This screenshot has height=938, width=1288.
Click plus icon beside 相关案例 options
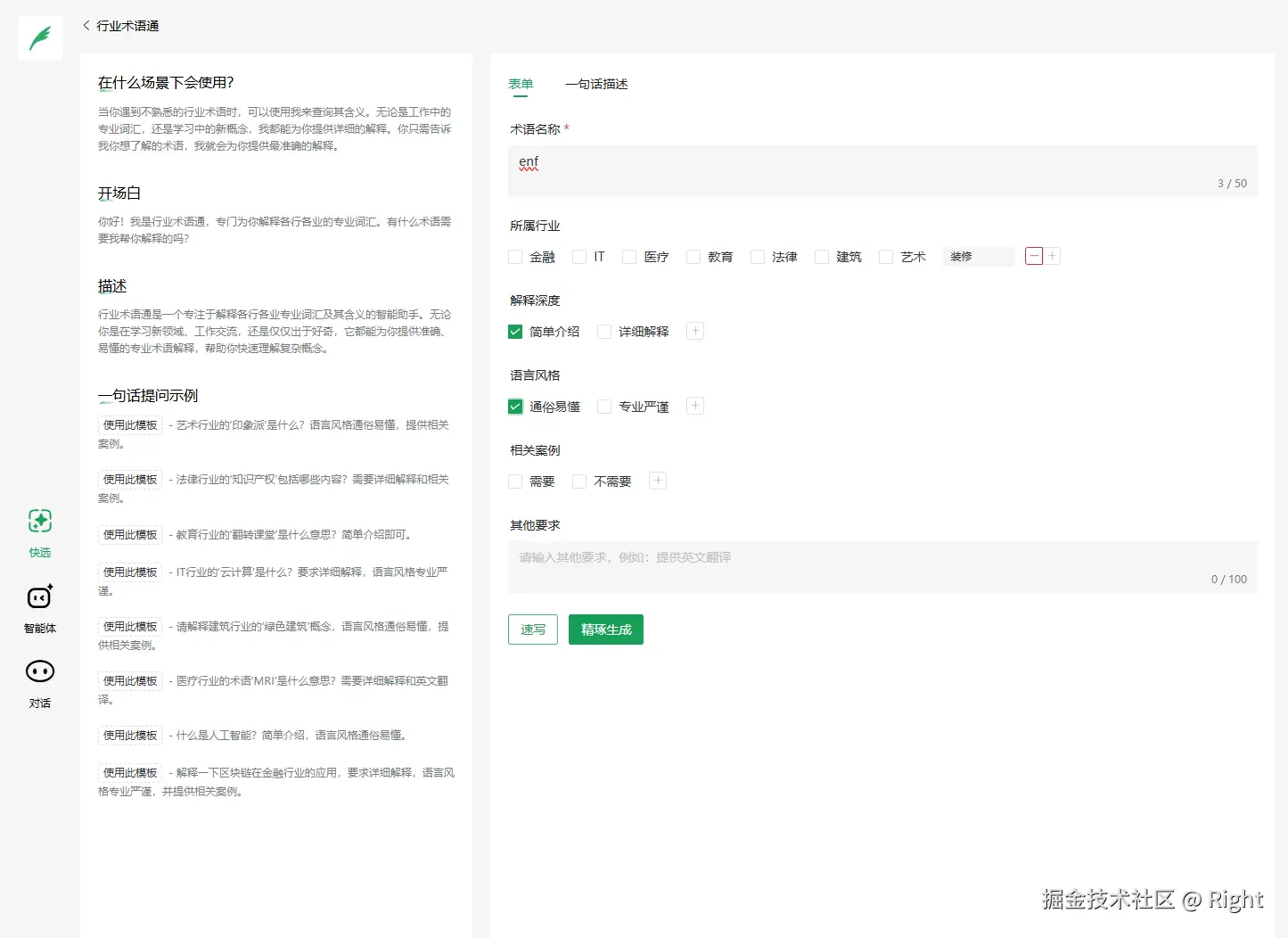(x=657, y=481)
